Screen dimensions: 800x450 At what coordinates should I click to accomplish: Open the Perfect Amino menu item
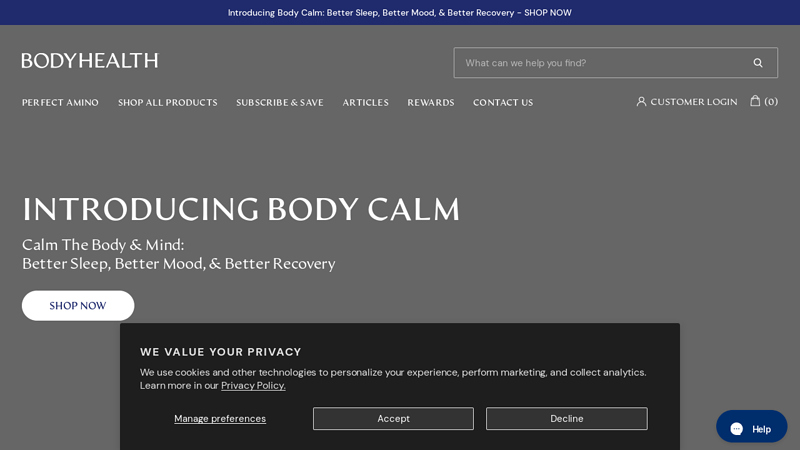pyautogui.click(x=60, y=103)
